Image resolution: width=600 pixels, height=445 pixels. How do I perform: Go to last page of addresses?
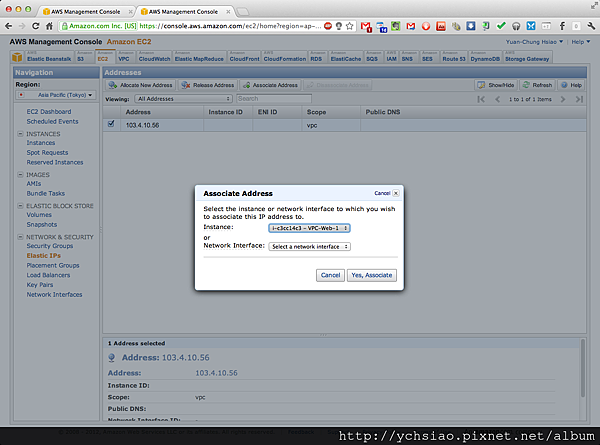point(579,99)
